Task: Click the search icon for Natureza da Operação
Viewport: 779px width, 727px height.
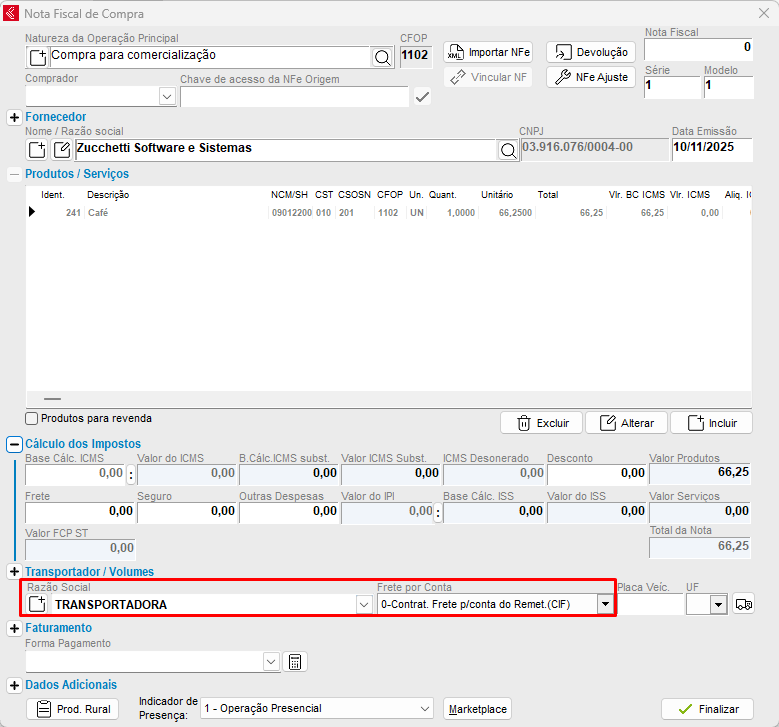Action: coord(383,57)
